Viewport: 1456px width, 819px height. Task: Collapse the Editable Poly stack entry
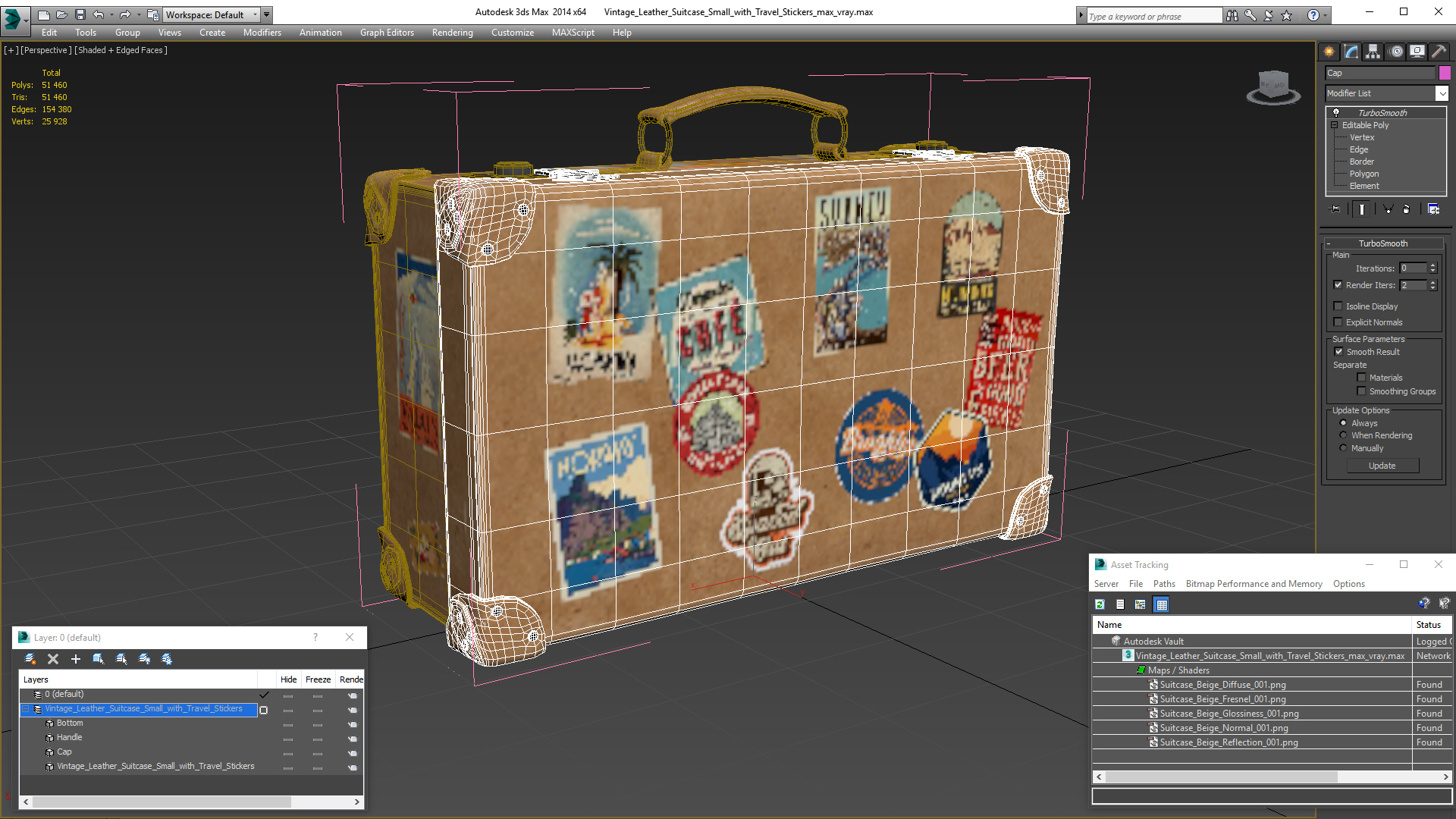click(x=1334, y=125)
